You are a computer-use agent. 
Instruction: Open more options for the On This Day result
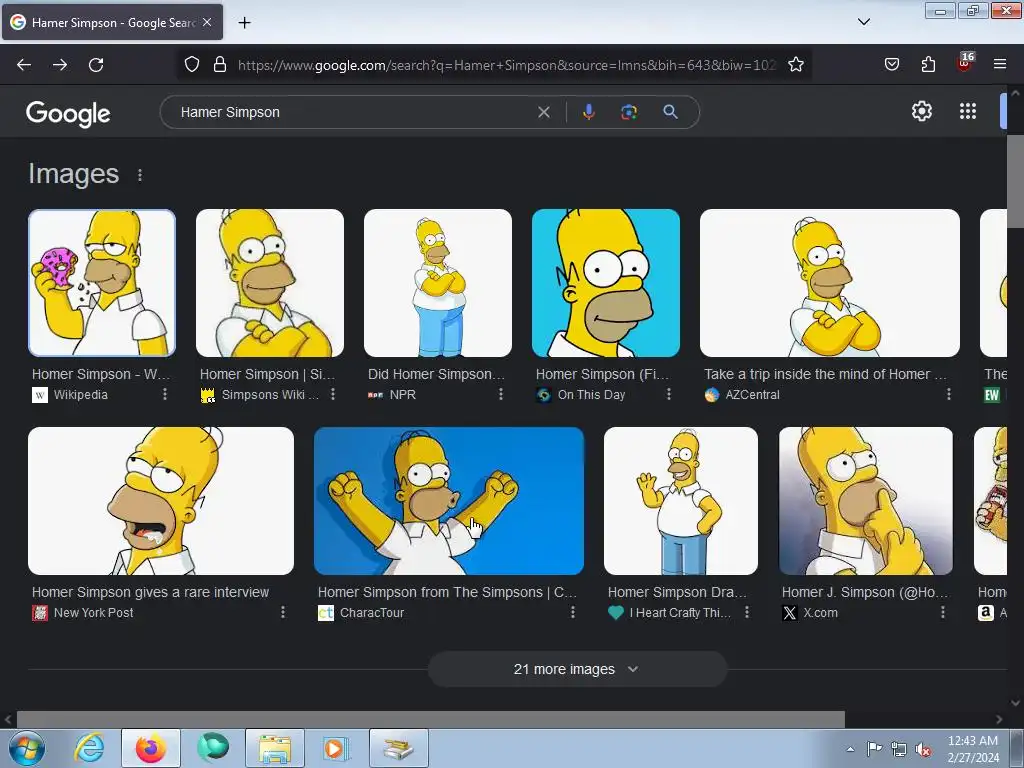669,394
